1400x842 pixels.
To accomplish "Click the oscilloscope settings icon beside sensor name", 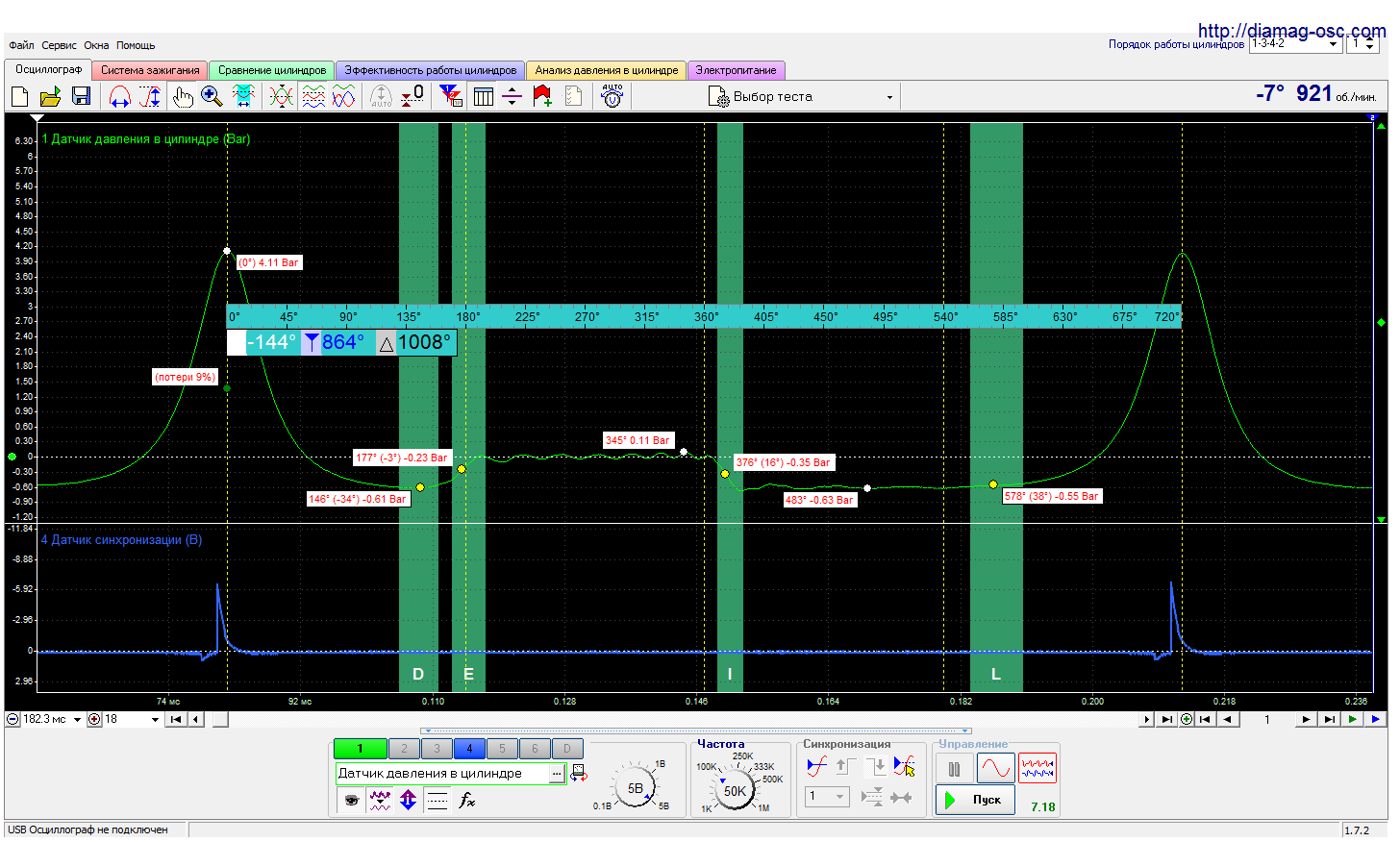I will (579, 774).
